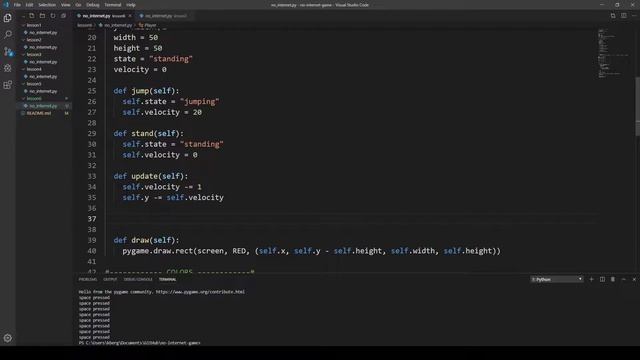This screenshot has height=360, width=640.
Task: Select no_internet.py under lesson6 folder
Action: (x=43, y=106)
